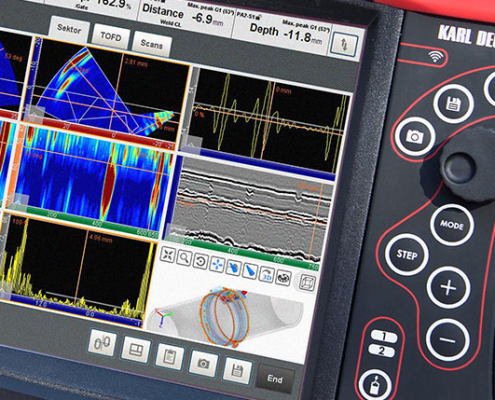Click the XYZ axis gizmo in 3D view
Screen dimensions: 495x400
(x=163, y=316)
